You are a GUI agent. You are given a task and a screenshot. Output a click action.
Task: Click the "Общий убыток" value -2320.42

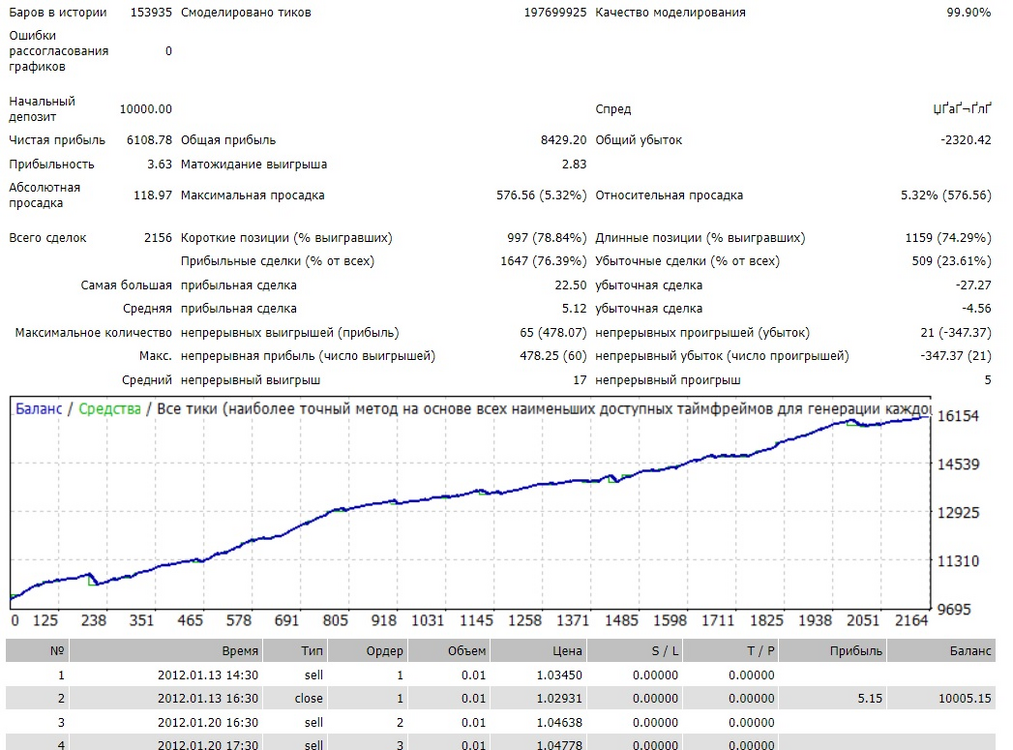click(x=966, y=140)
